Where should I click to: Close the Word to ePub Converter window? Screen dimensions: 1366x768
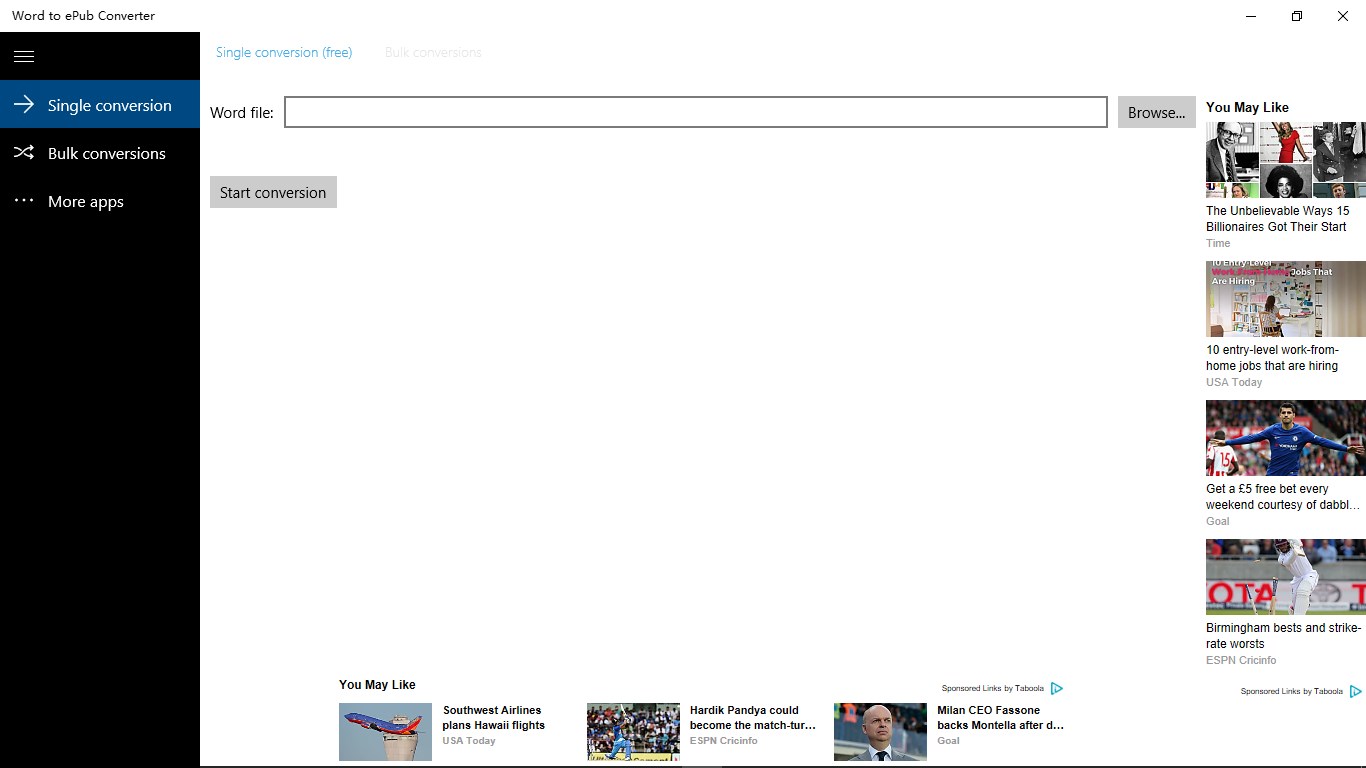(1343, 16)
